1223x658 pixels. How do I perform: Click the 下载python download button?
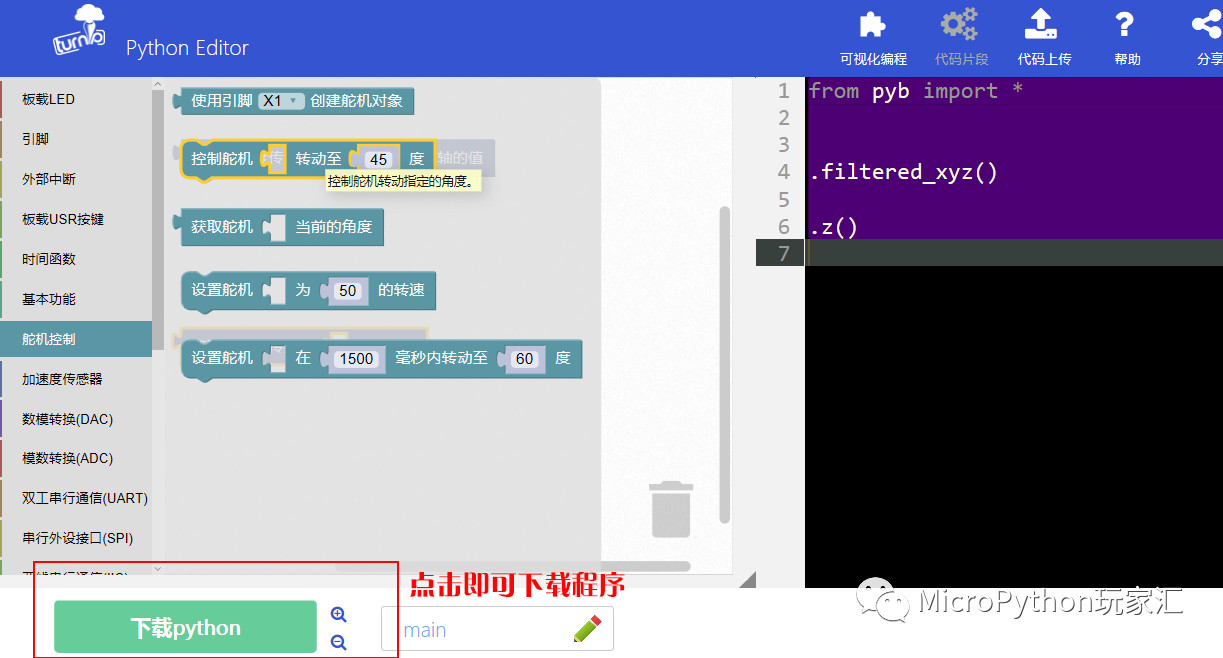coord(185,628)
